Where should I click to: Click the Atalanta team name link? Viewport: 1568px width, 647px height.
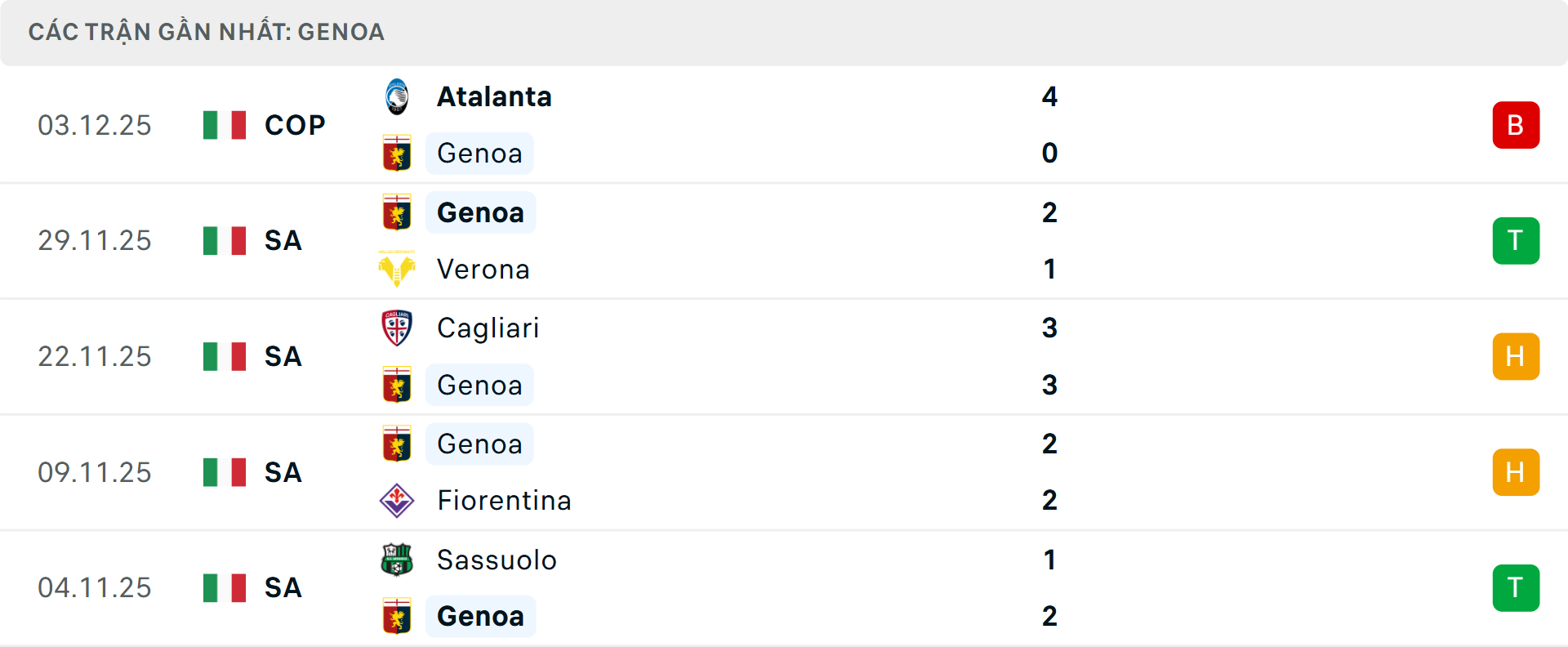(494, 96)
